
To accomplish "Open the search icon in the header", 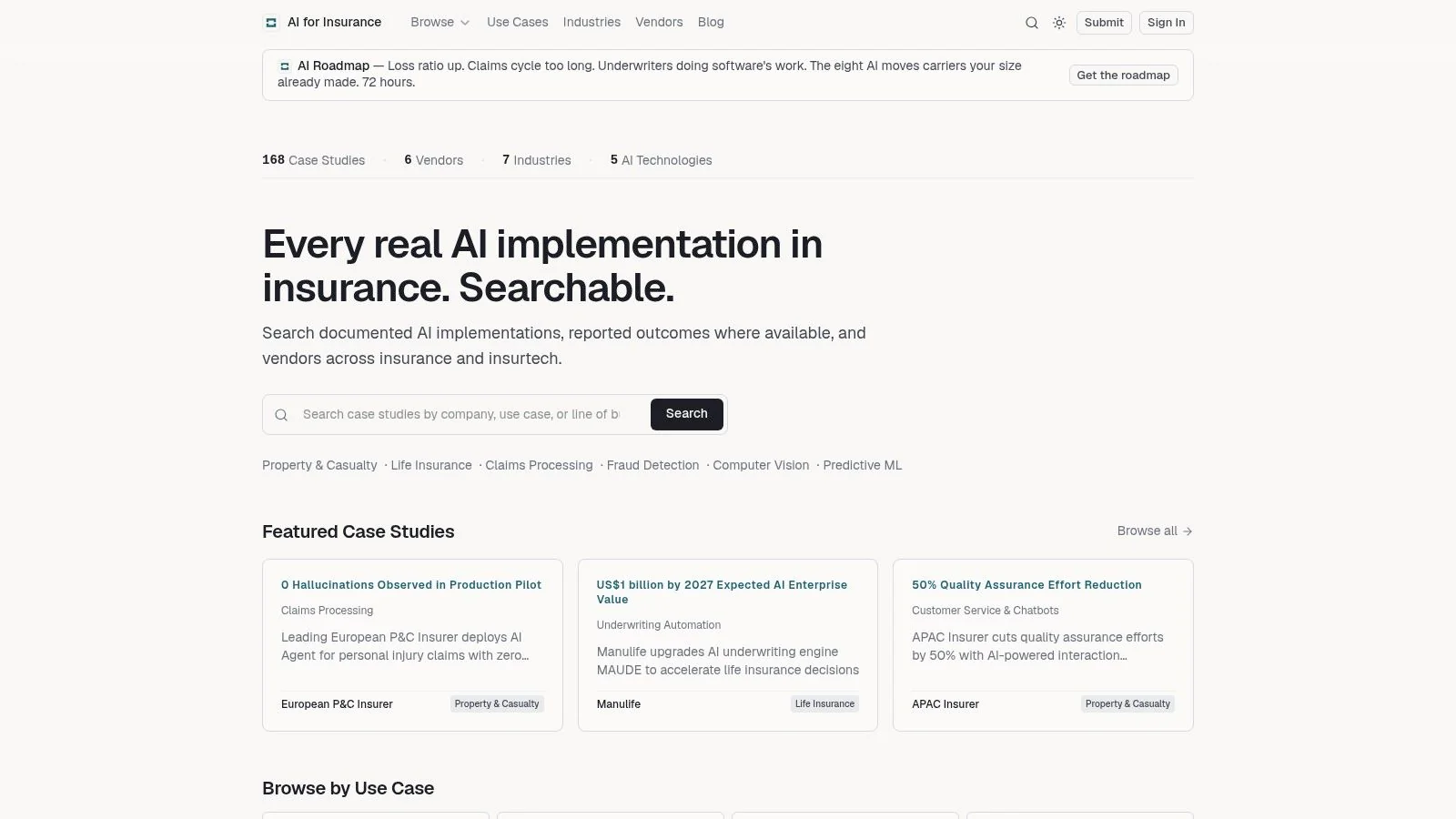I will coord(1032,23).
